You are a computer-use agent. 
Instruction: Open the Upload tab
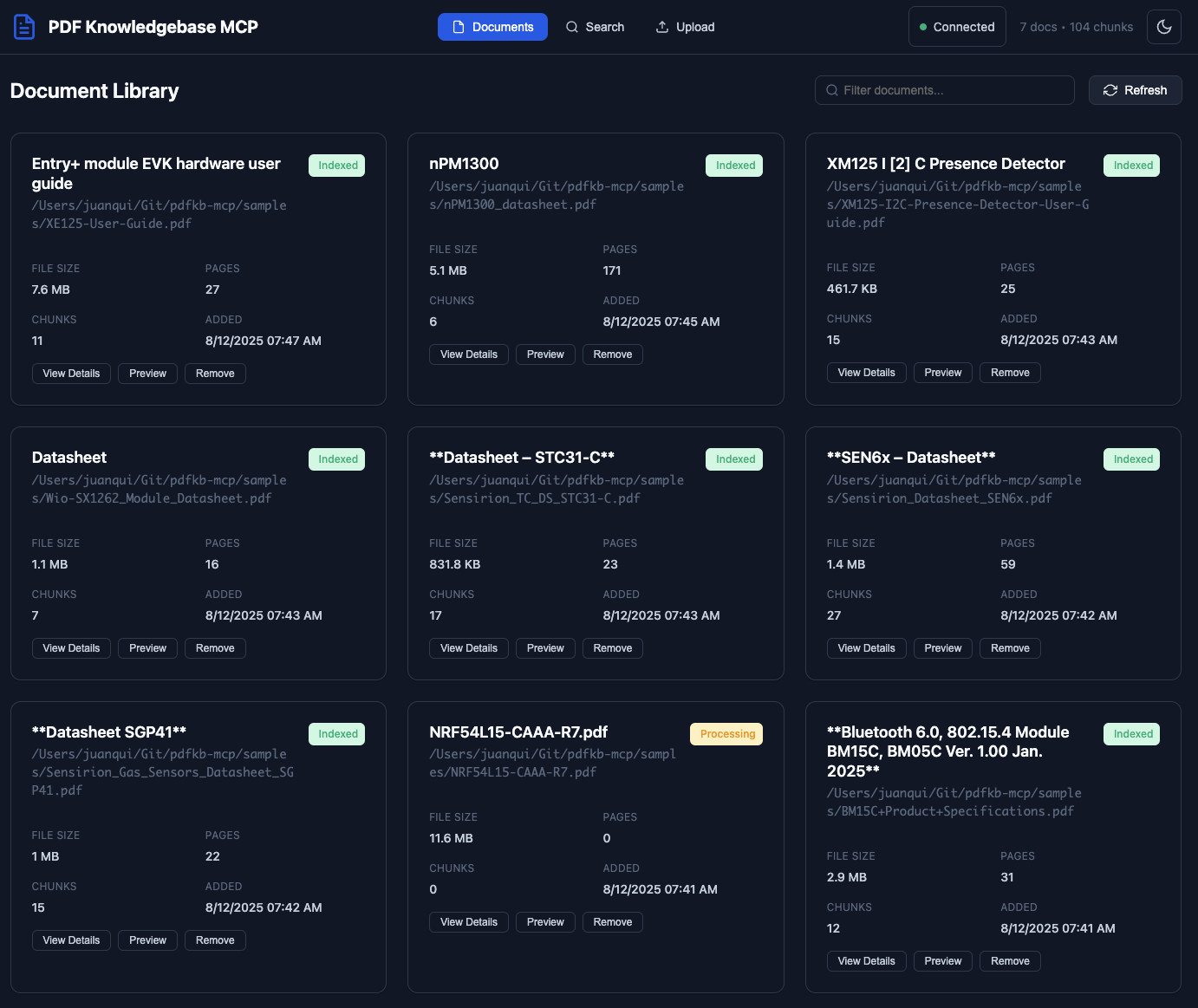pos(685,27)
